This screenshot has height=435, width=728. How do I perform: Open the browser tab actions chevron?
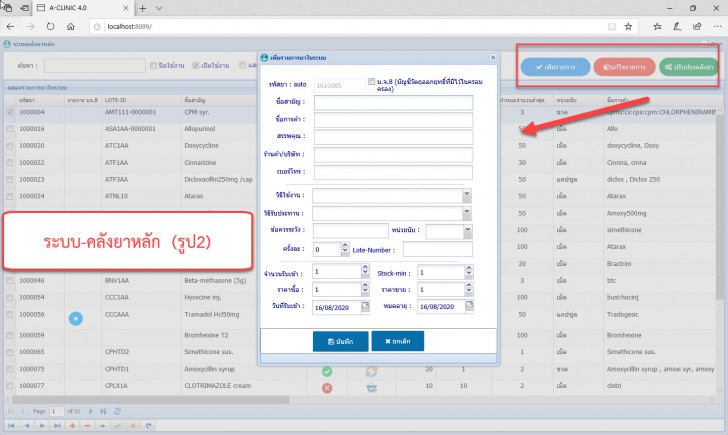click(159, 8)
